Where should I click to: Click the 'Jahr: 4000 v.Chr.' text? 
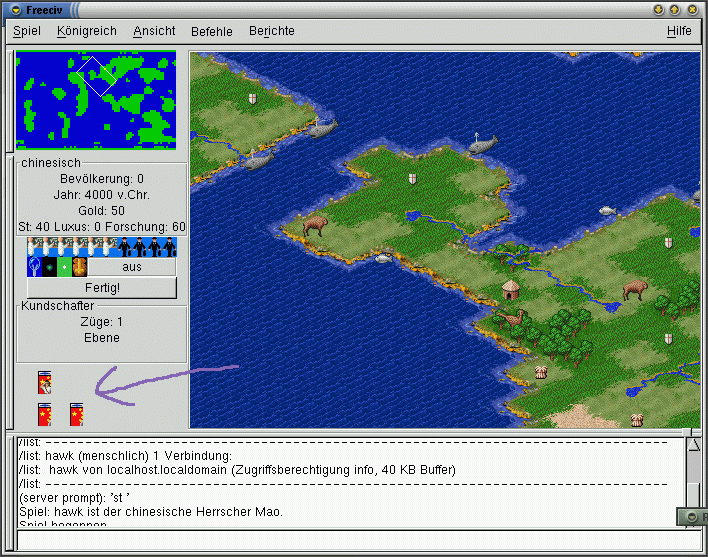(101, 195)
